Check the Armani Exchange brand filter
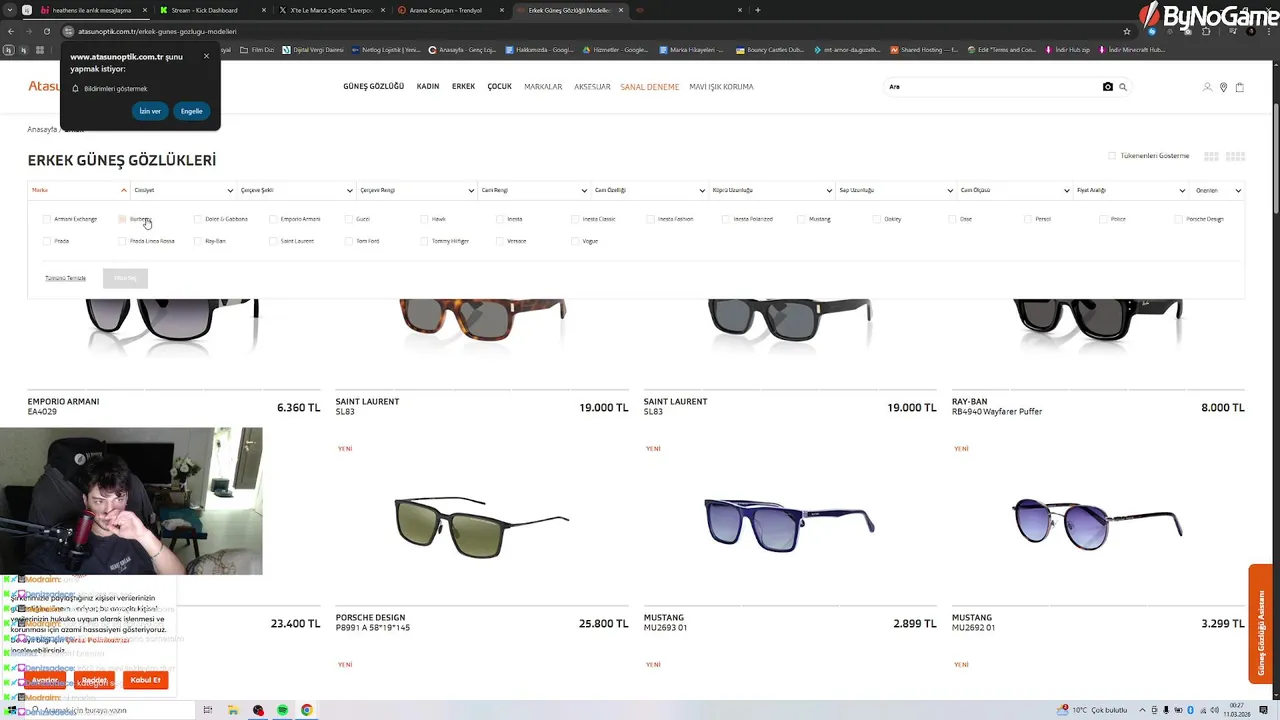Screen dimensions: 1280x720 tap(47, 219)
